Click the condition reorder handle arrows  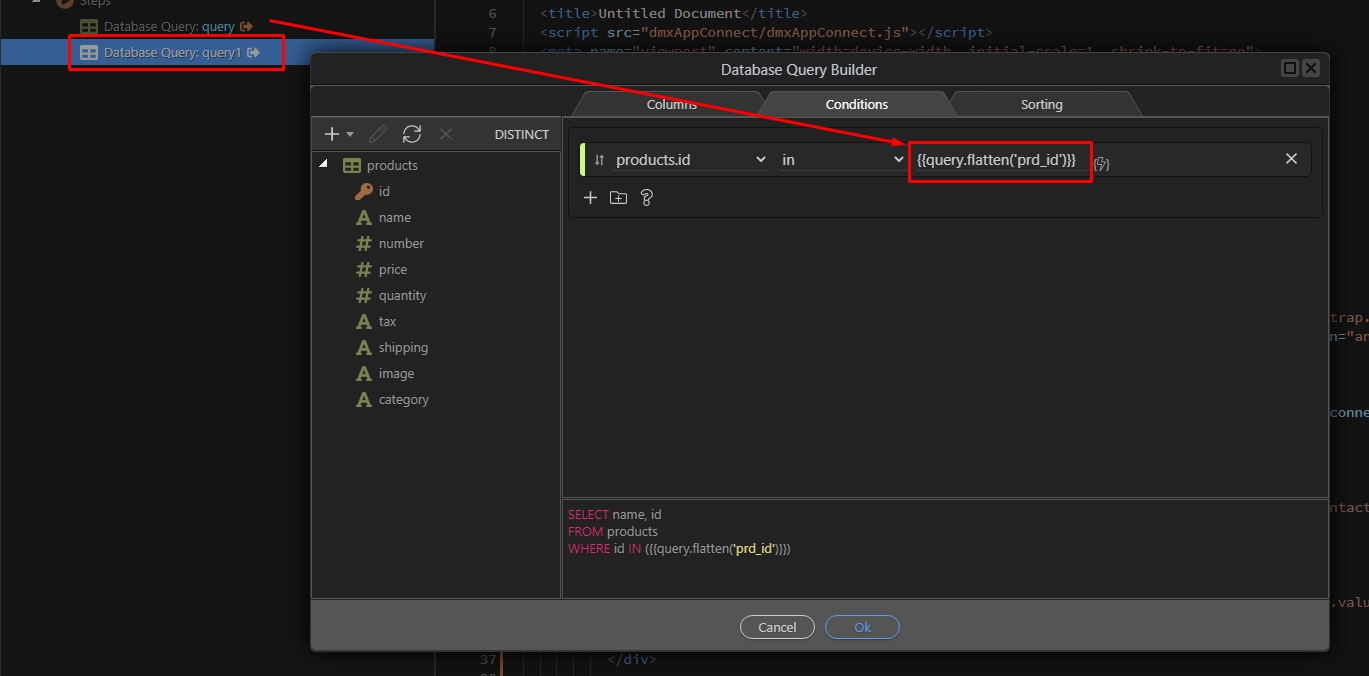click(x=599, y=160)
